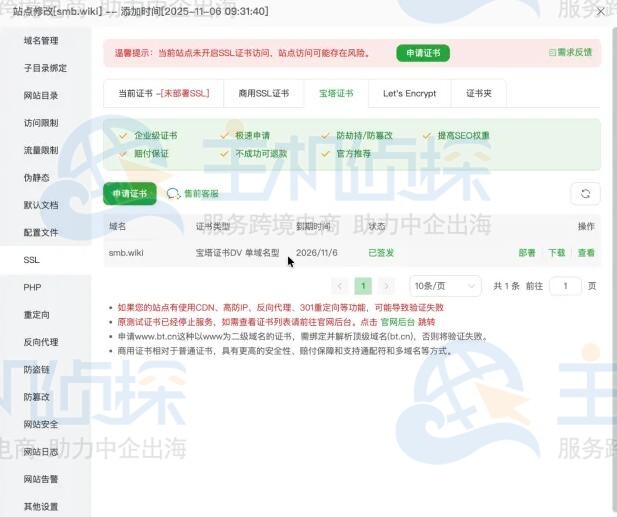Image resolution: width=617 pixels, height=517 pixels.
Task: Click the 不成功可退款 feature text
Action: click(x=261, y=154)
